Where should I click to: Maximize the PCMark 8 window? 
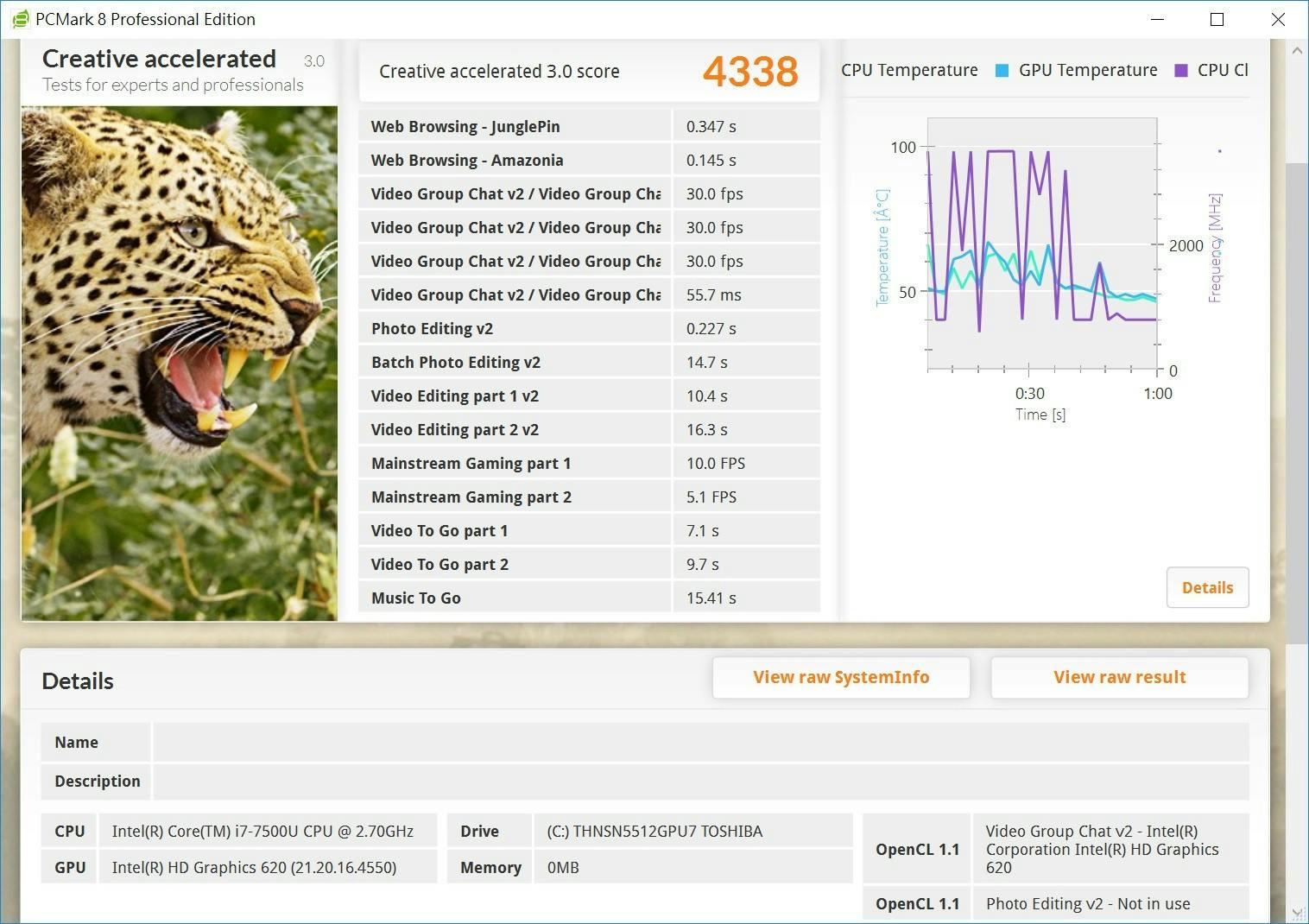click(1217, 19)
